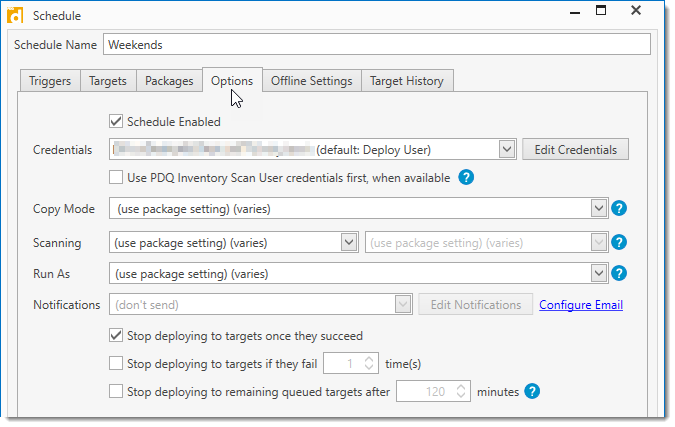675x427 pixels.
Task: Expand the Credentials dropdown
Action: [x=506, y=150]
